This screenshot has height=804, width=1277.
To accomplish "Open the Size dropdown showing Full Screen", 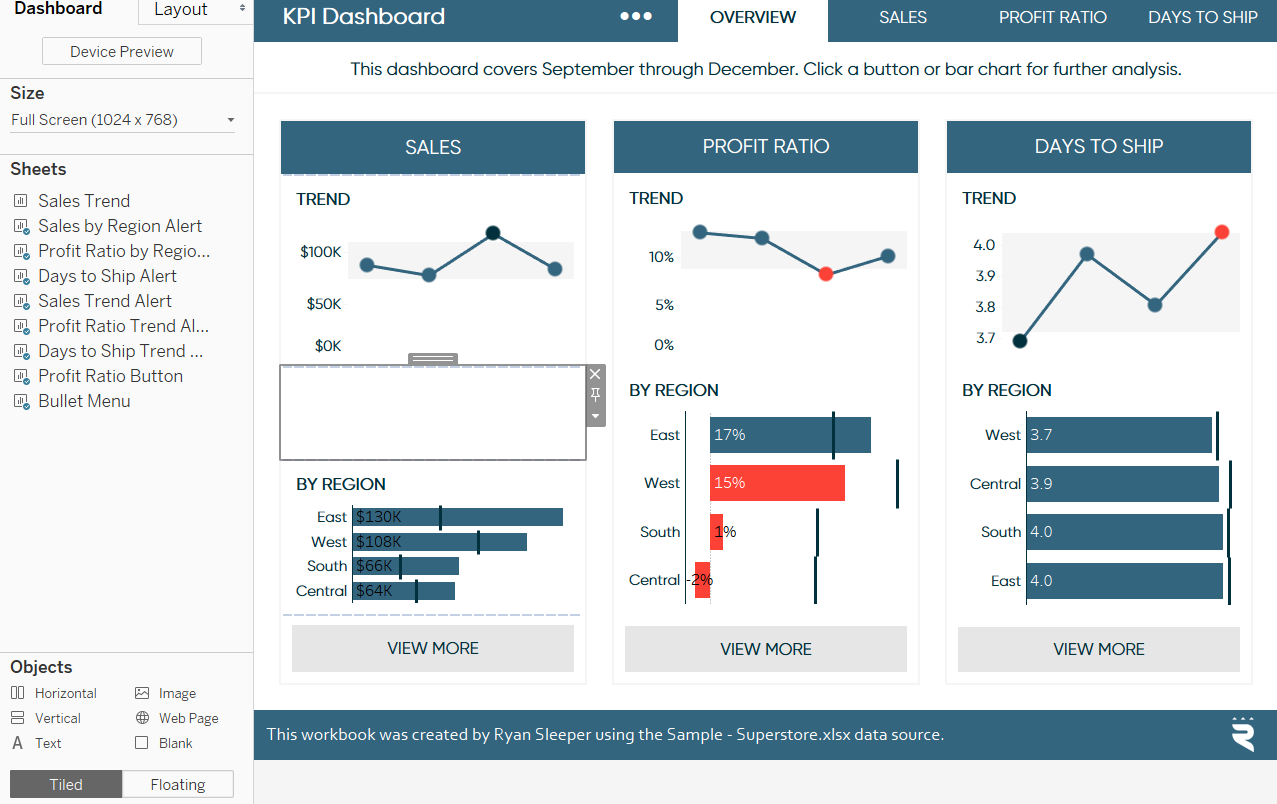I will pos(123,120).
